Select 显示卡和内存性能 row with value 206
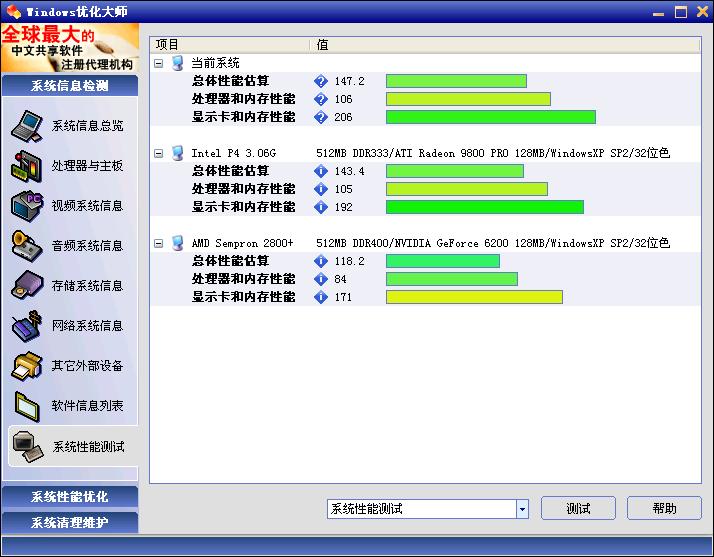This screenshot has height=557, width=714. click(425, 117)
